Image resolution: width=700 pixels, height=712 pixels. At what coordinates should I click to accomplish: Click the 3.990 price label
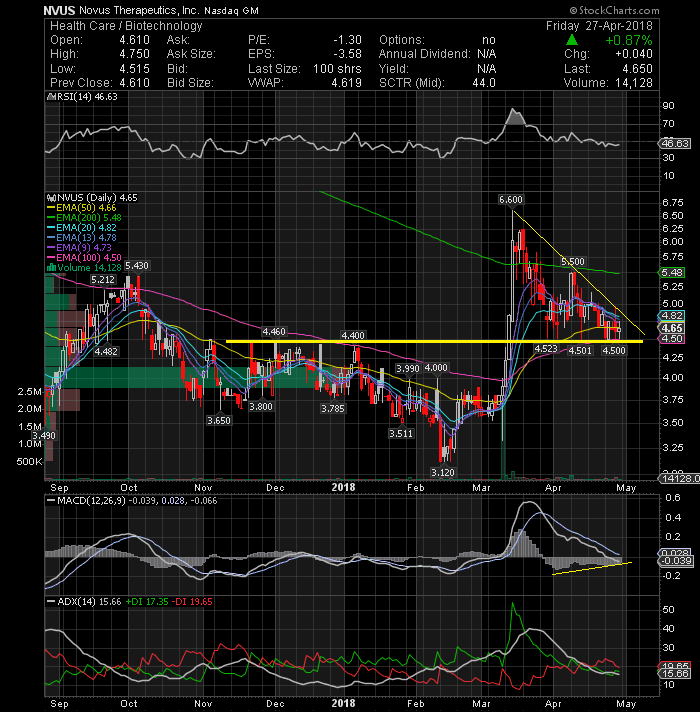click(408, 368)
